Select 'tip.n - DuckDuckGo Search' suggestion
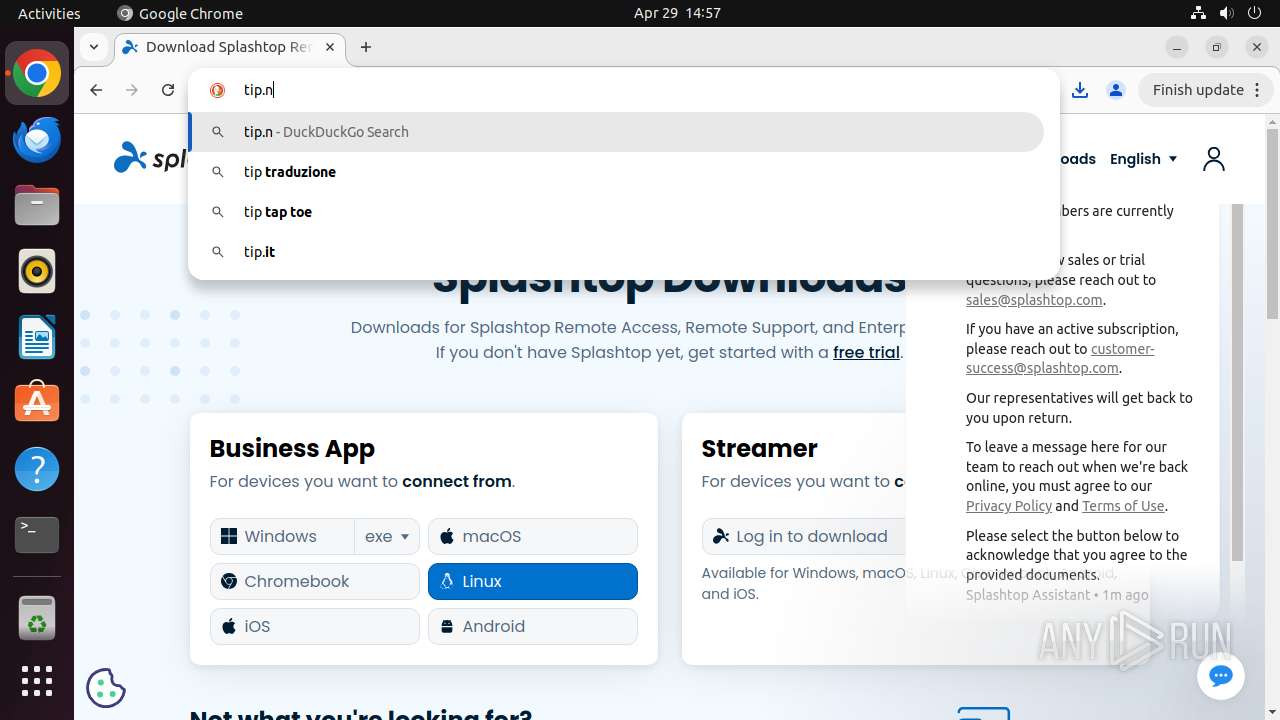The image size is (1280, 720). tap(616, 132)
